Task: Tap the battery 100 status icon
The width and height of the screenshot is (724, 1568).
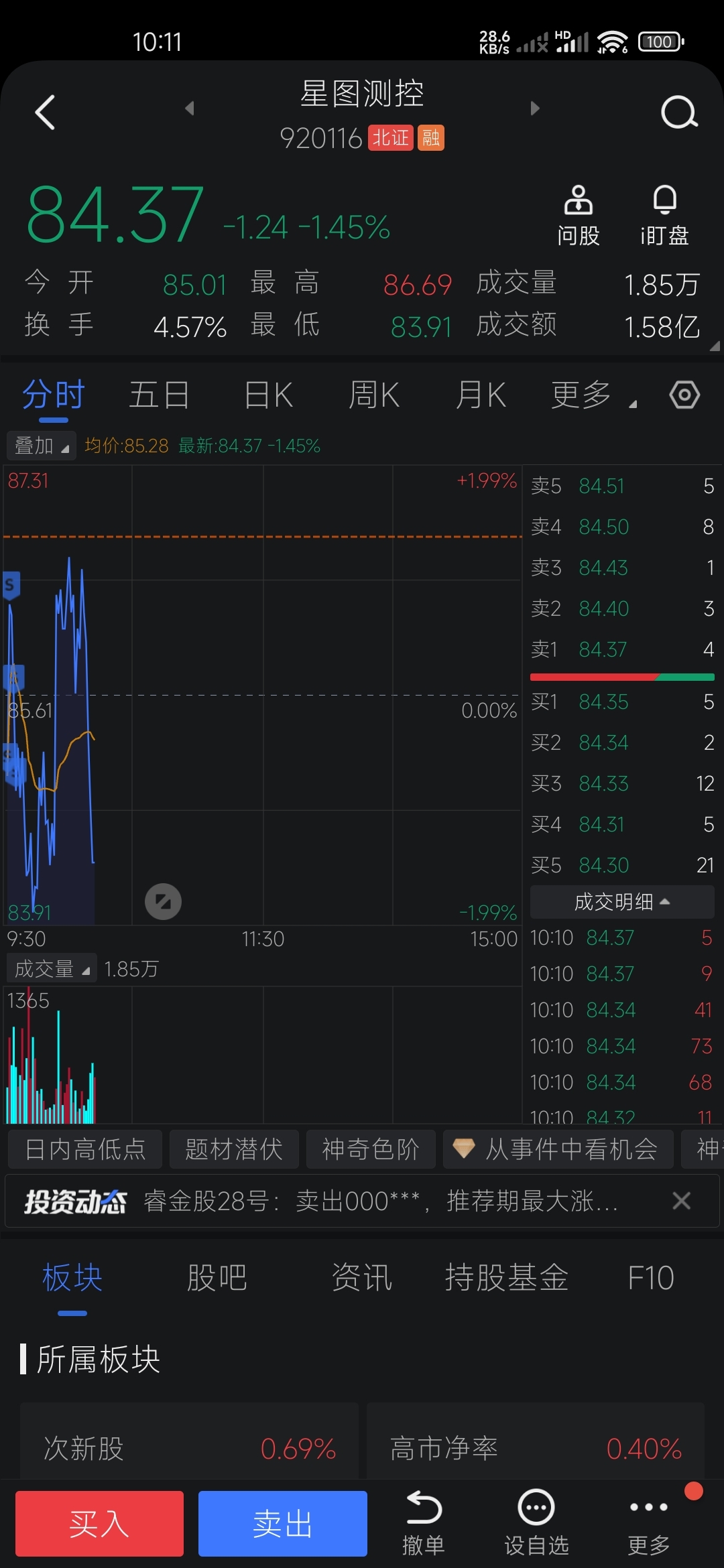Action: (x=661, y=42)
